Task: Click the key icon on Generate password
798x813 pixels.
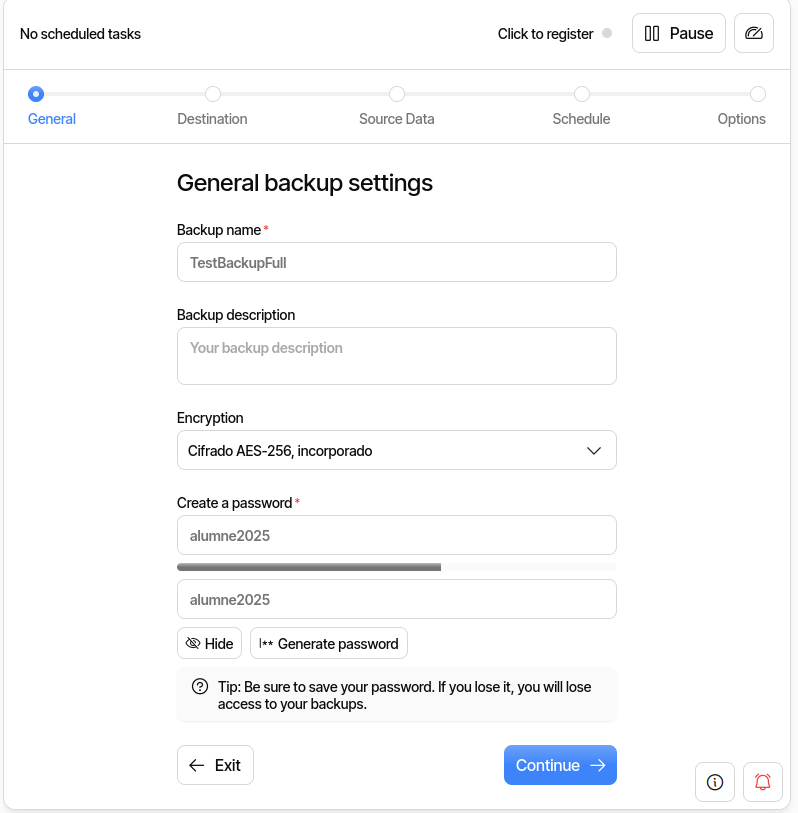Action: coord(266,643)
